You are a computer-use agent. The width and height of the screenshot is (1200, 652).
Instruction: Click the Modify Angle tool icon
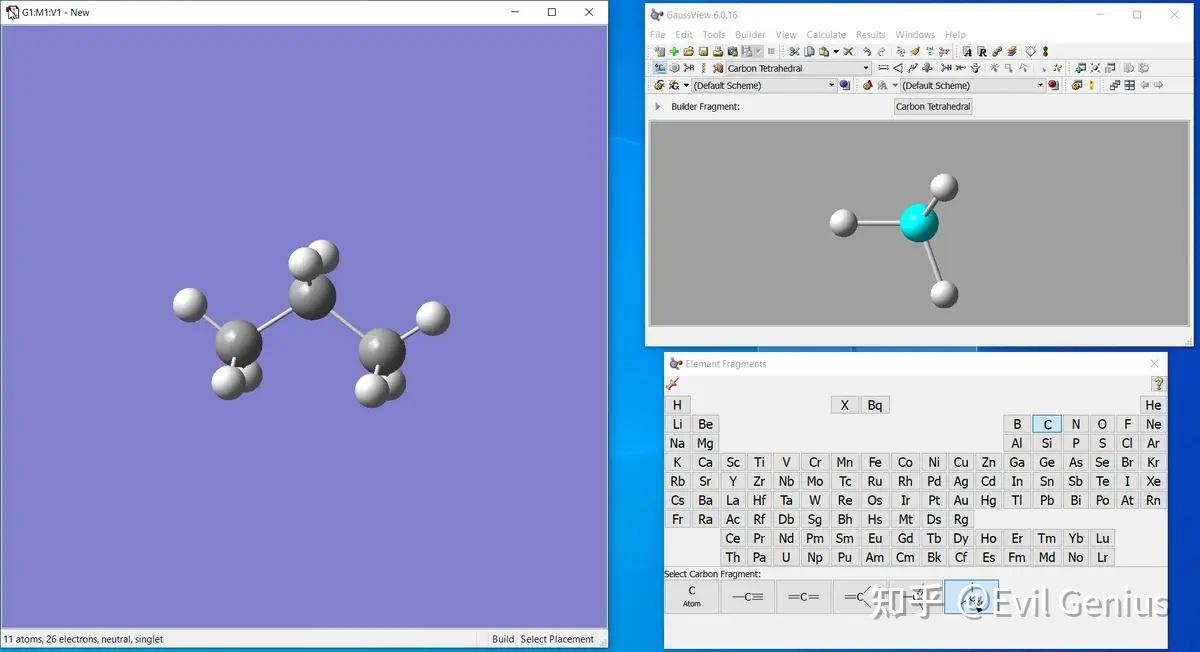point(897,68)
